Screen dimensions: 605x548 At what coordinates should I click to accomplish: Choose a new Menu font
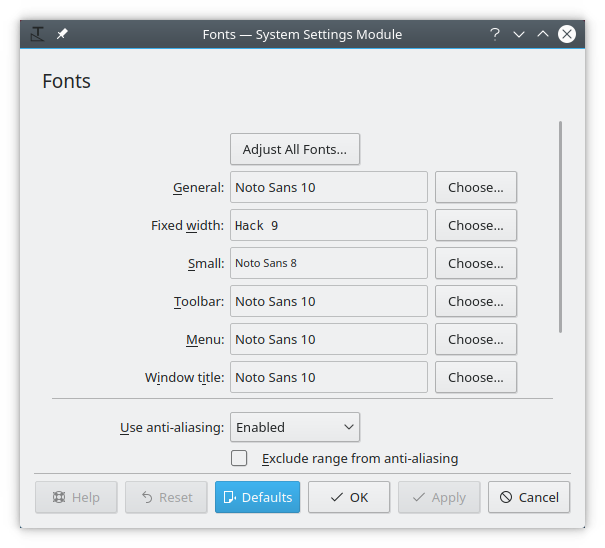(x=476, y=339)
